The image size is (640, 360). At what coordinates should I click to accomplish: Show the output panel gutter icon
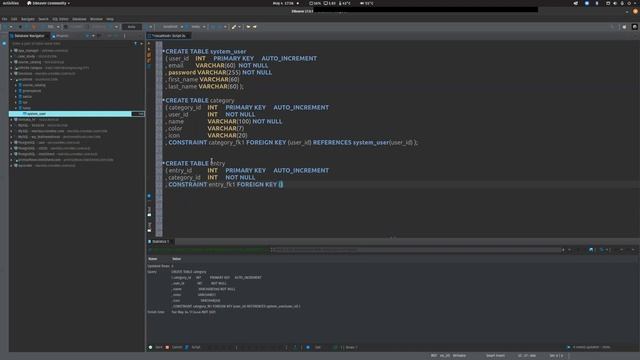[149, 211]
